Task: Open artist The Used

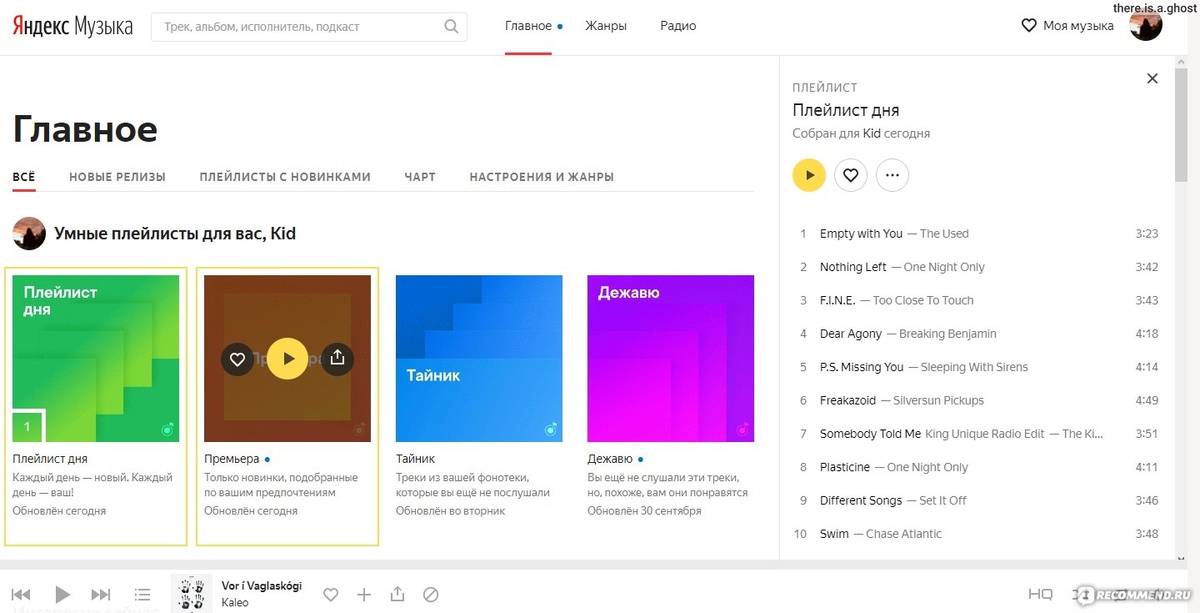Action: click(x=944, y=234)
